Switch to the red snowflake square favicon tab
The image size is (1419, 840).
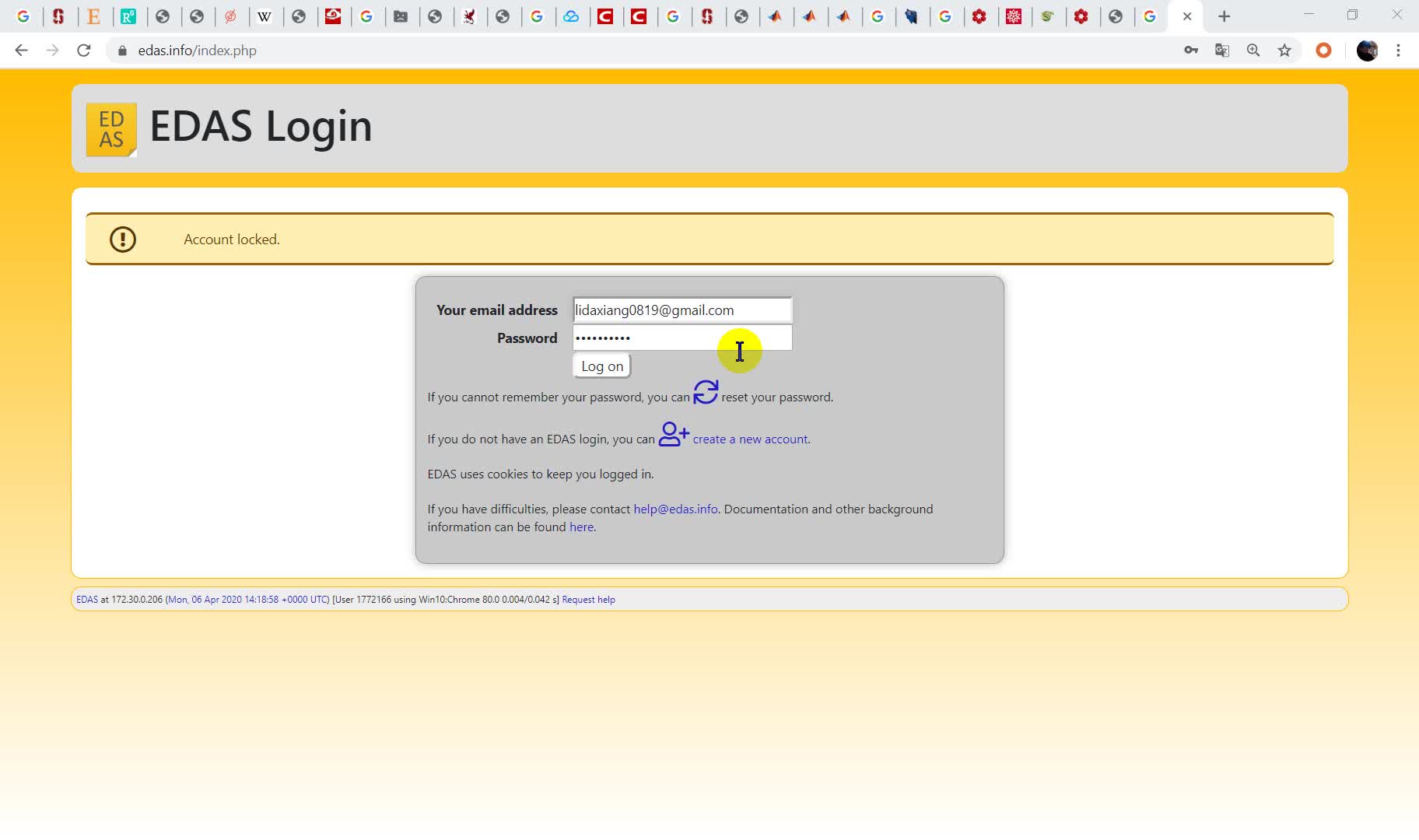(1013, 16)
